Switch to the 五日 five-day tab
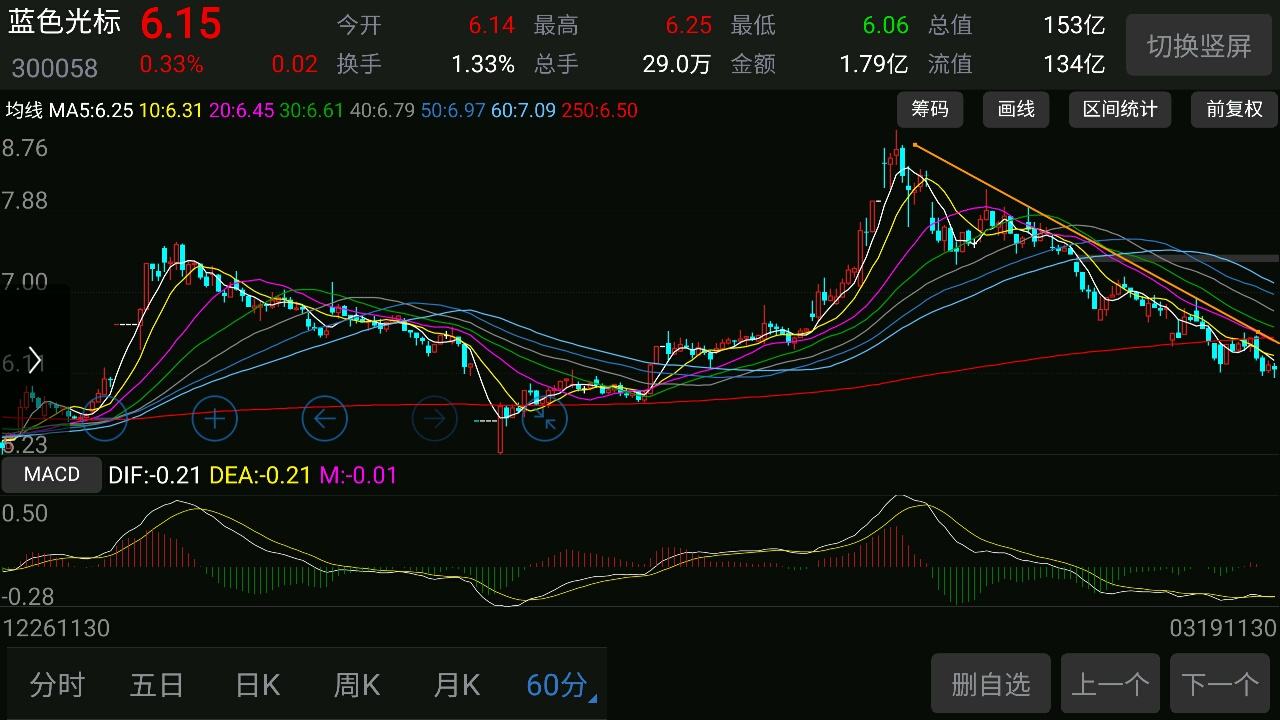Image resolution: width=1280 pixels, height=720 pixels. click(x=157, y=685)
